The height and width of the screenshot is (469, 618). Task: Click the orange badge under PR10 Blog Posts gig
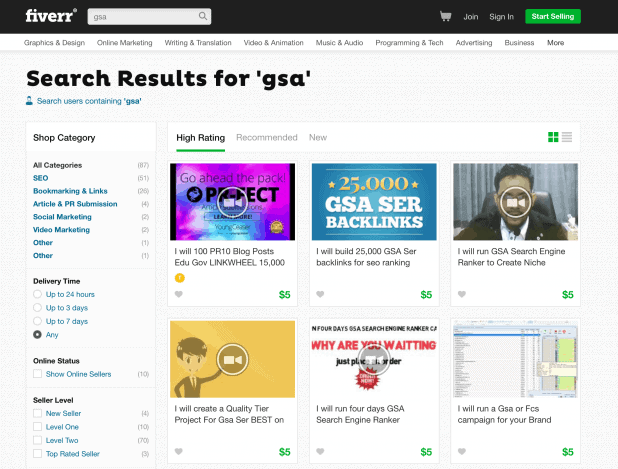click(x=179, y=278)
